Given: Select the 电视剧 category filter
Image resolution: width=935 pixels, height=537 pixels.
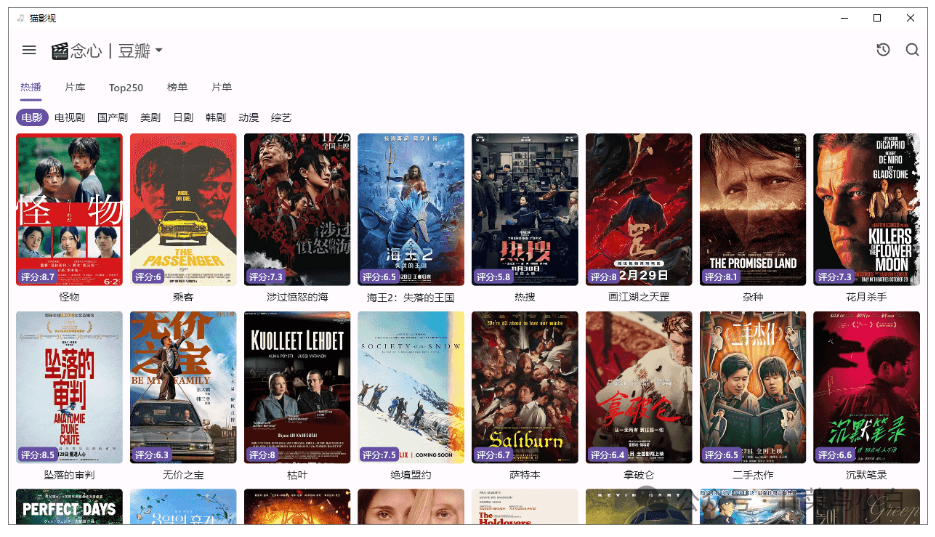Looking at the screenshot, I should coord(70,118).
